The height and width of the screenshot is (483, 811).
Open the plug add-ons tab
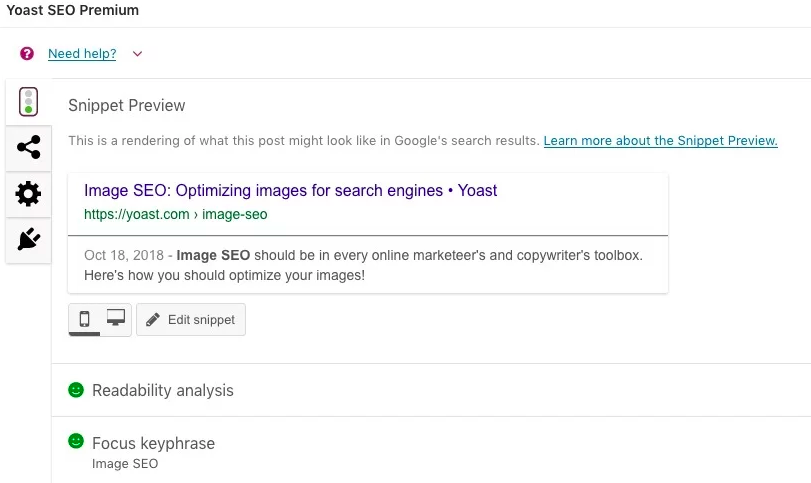pyautogui.click(x=28, y=239)
